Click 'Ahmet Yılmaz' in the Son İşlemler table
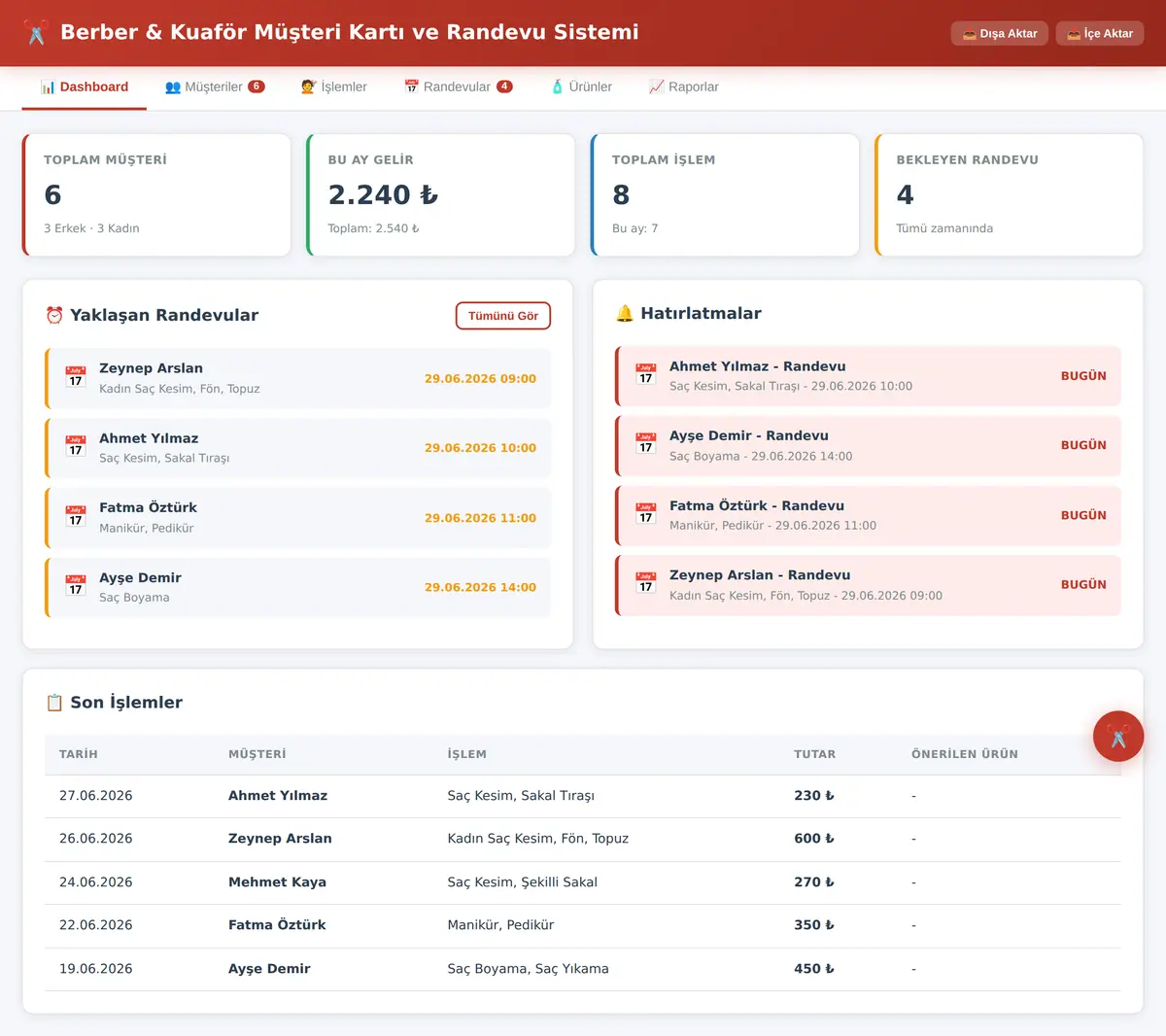The width and height of the screenshot is (1166, 1036). point(278,796)
